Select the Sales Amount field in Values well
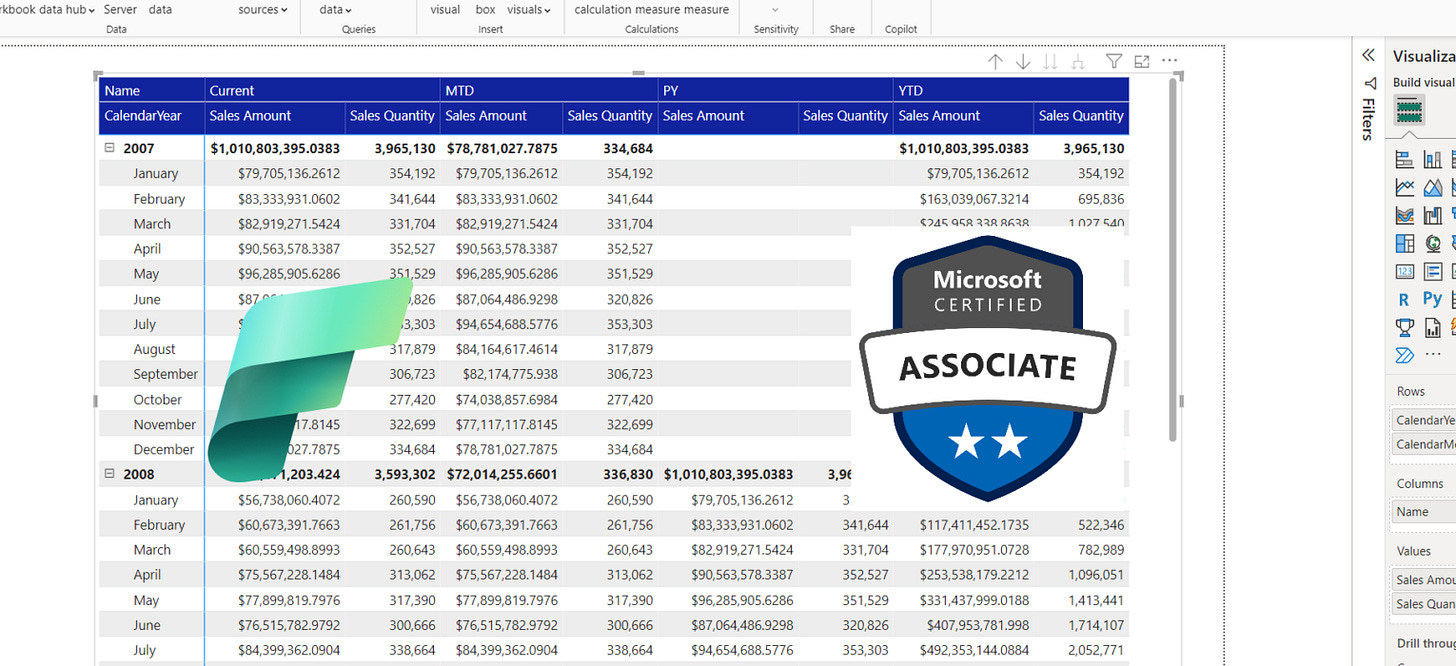The image size is (1456, 666). (x=1424, y=580)
